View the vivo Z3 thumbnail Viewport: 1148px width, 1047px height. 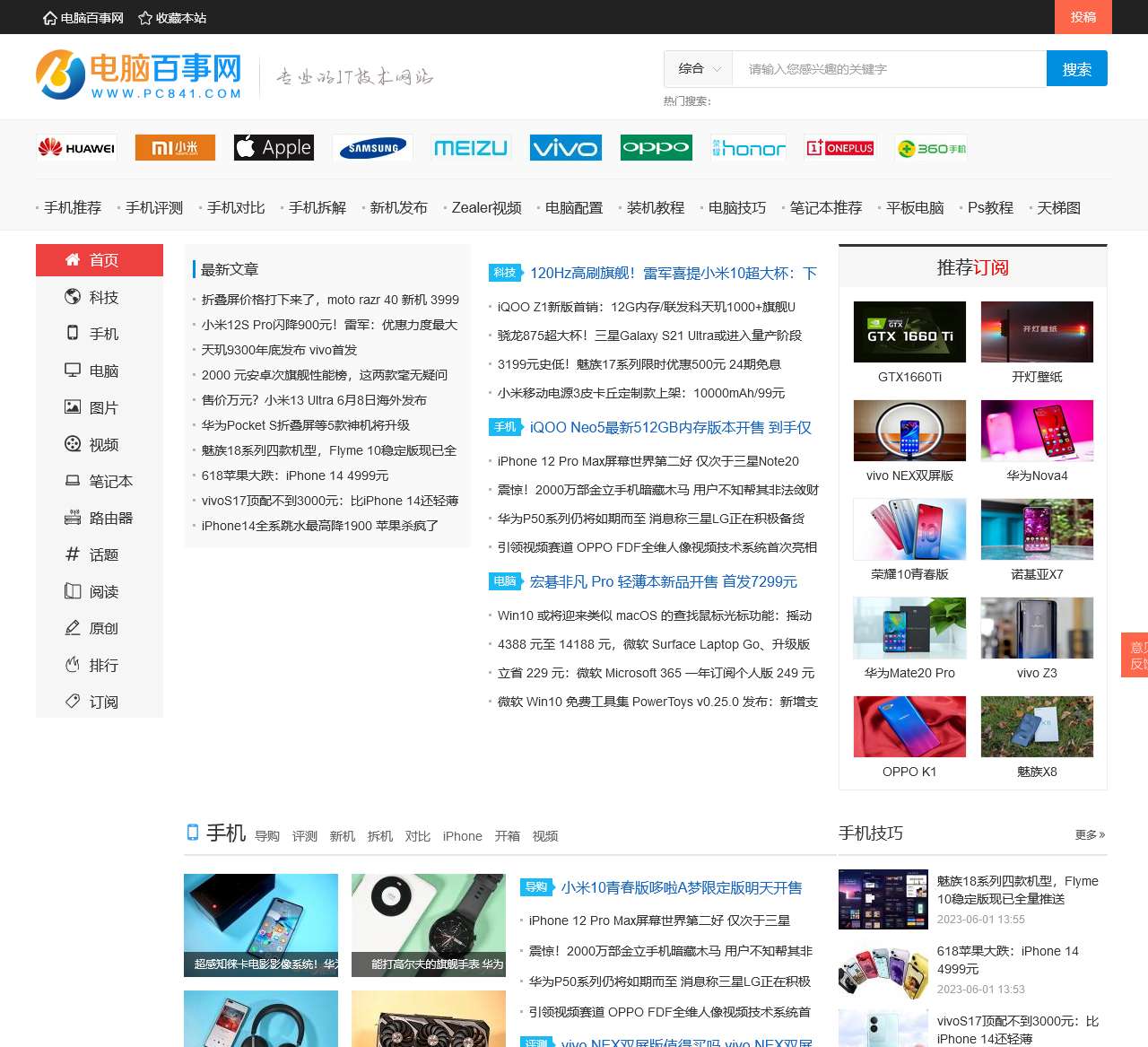coord(1037,628)
